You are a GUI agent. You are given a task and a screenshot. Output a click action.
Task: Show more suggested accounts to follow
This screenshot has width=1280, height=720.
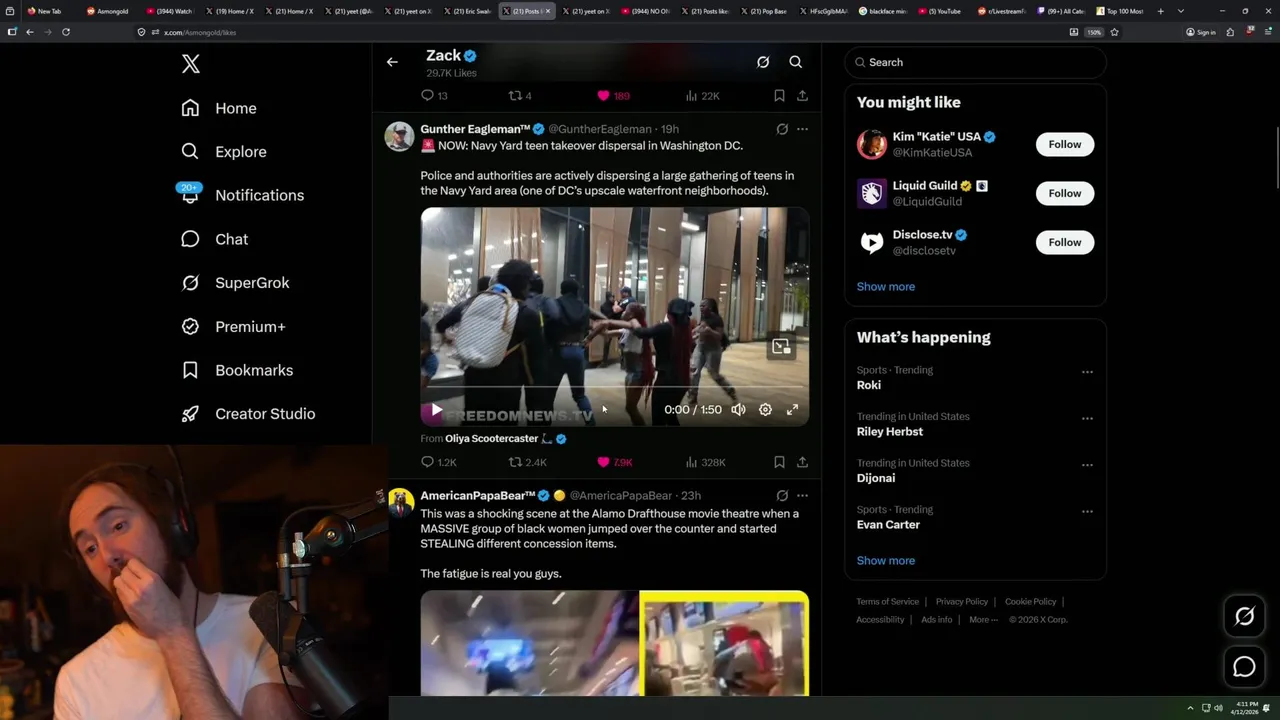[x=886, y=287]
